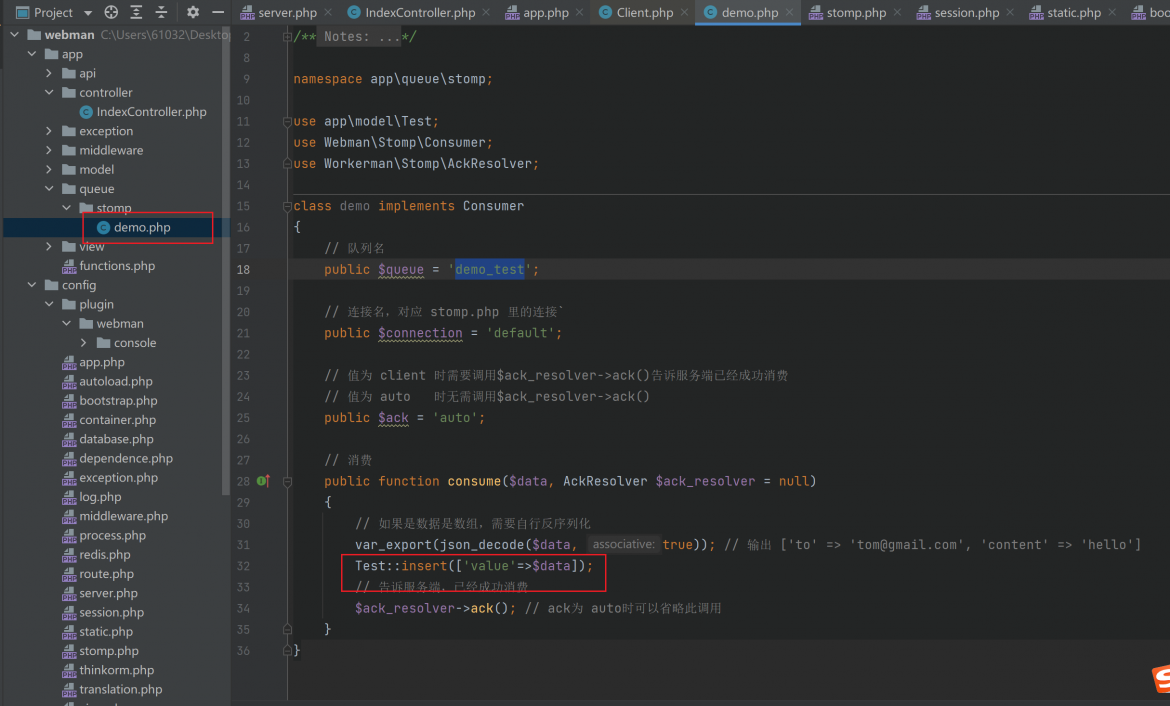This screenshot has width=1170, height=706.
Task: Click the Expand All icon in Project toolbar
Action: pos(136,12)
